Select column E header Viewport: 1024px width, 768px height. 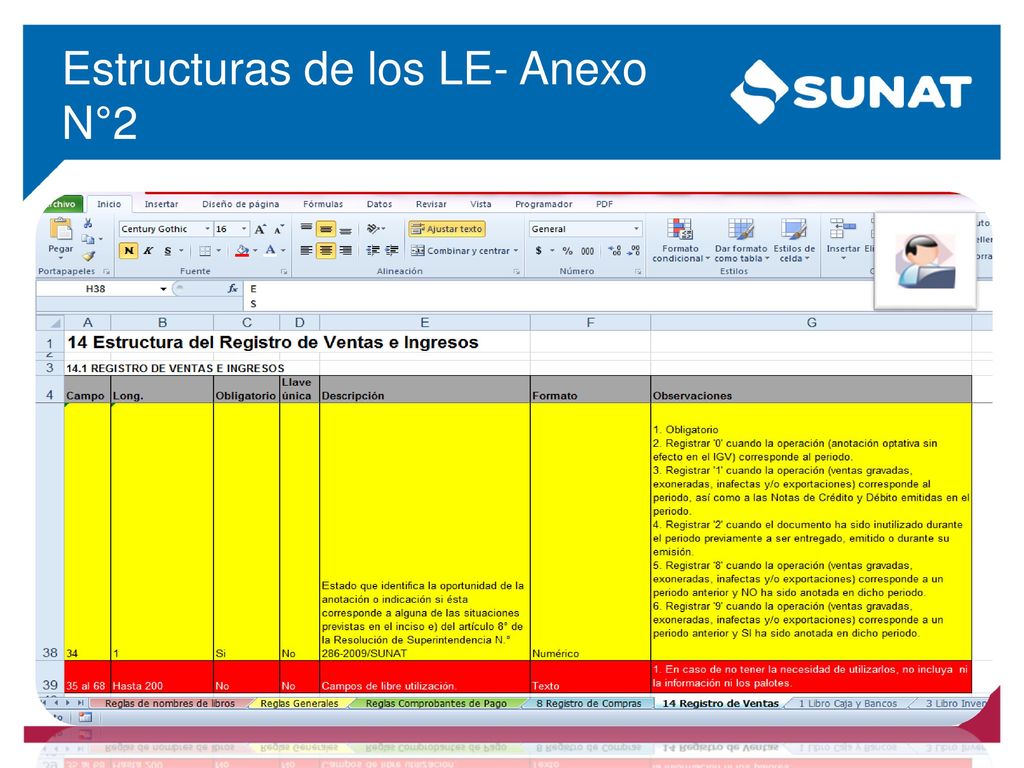pos(424,323)
